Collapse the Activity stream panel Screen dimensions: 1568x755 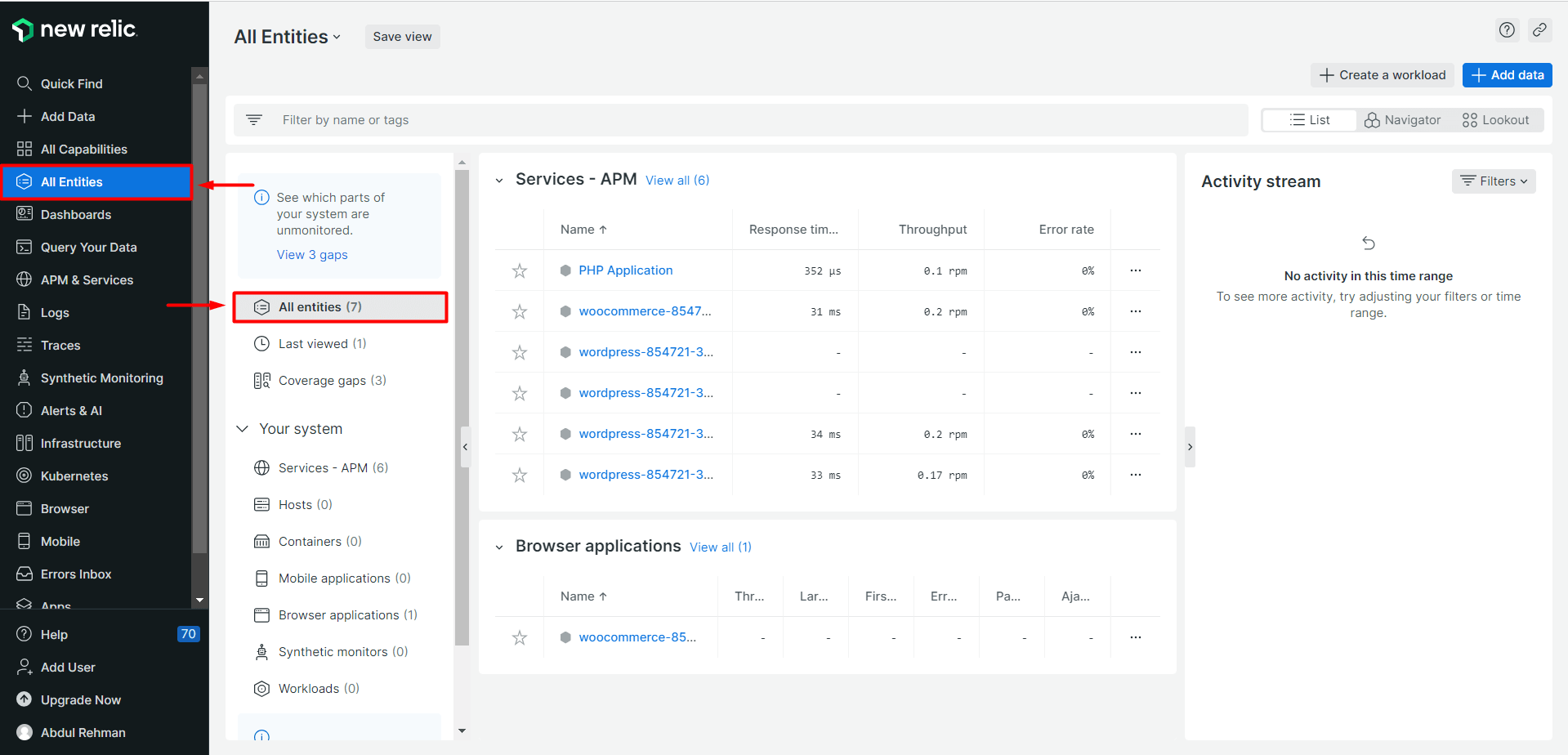(1190, 447)
